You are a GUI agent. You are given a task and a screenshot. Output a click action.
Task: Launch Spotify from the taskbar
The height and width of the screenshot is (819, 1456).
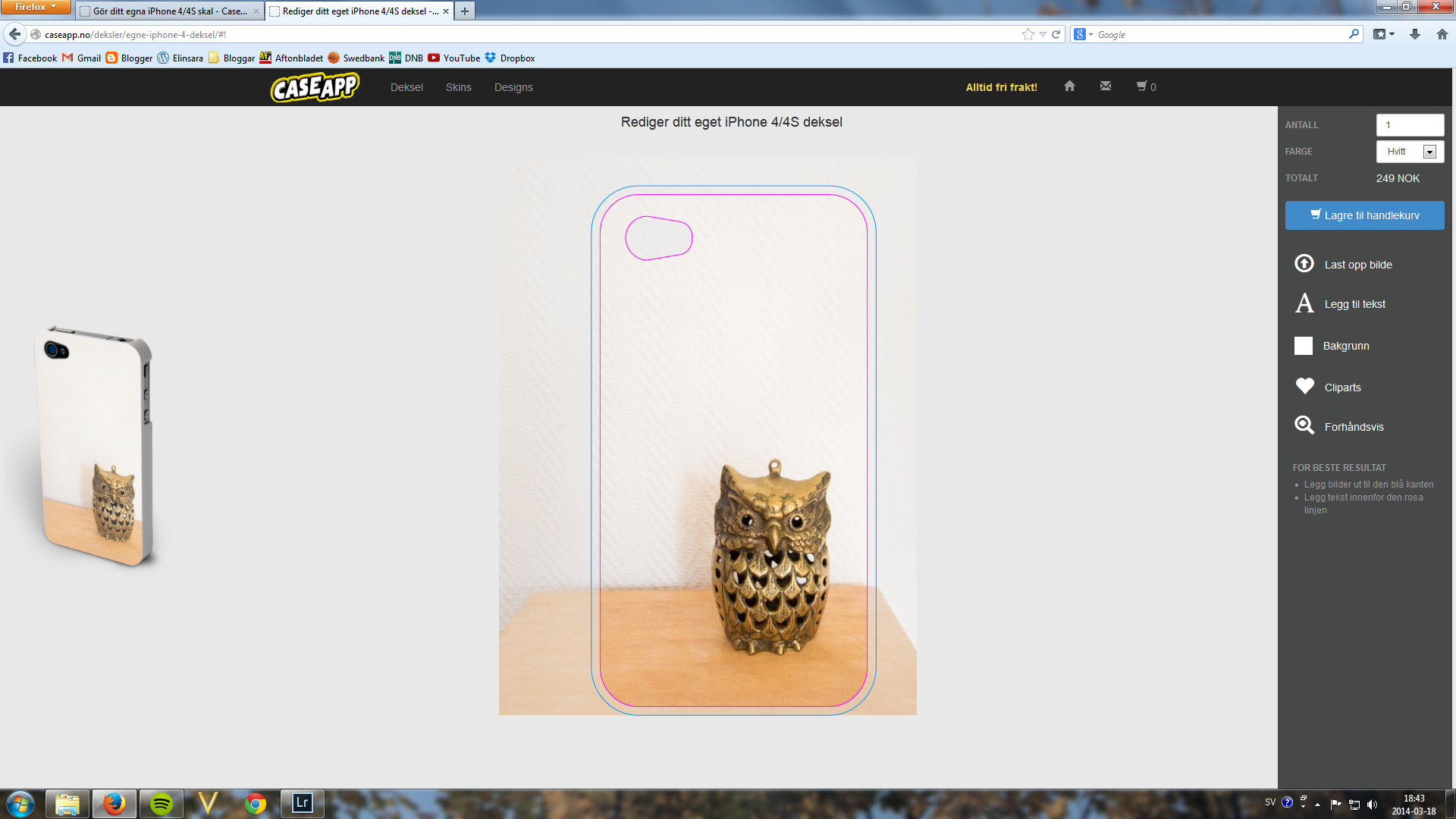click(161, 803)
